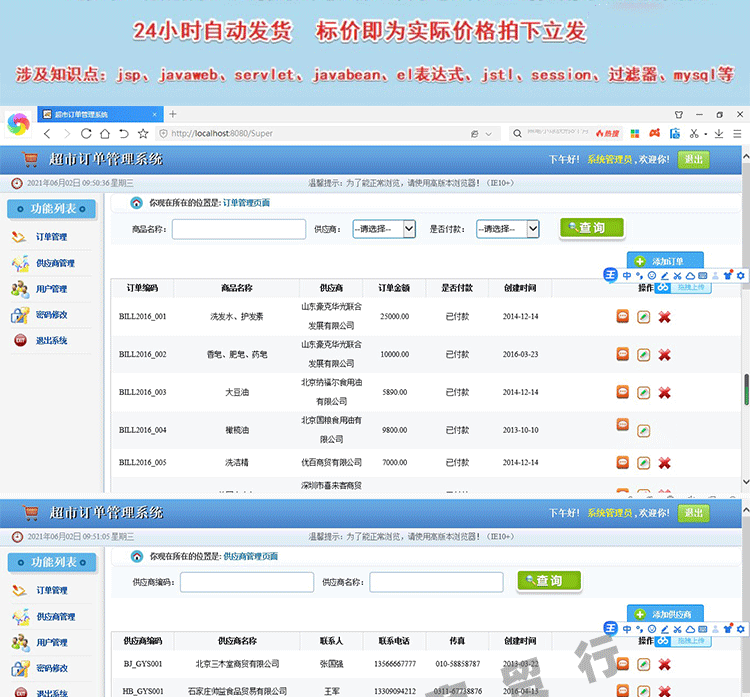This screenshot has width=750, height=697.
Task: Select 退出系统 in upper sidebar
Action: [51, 341]
